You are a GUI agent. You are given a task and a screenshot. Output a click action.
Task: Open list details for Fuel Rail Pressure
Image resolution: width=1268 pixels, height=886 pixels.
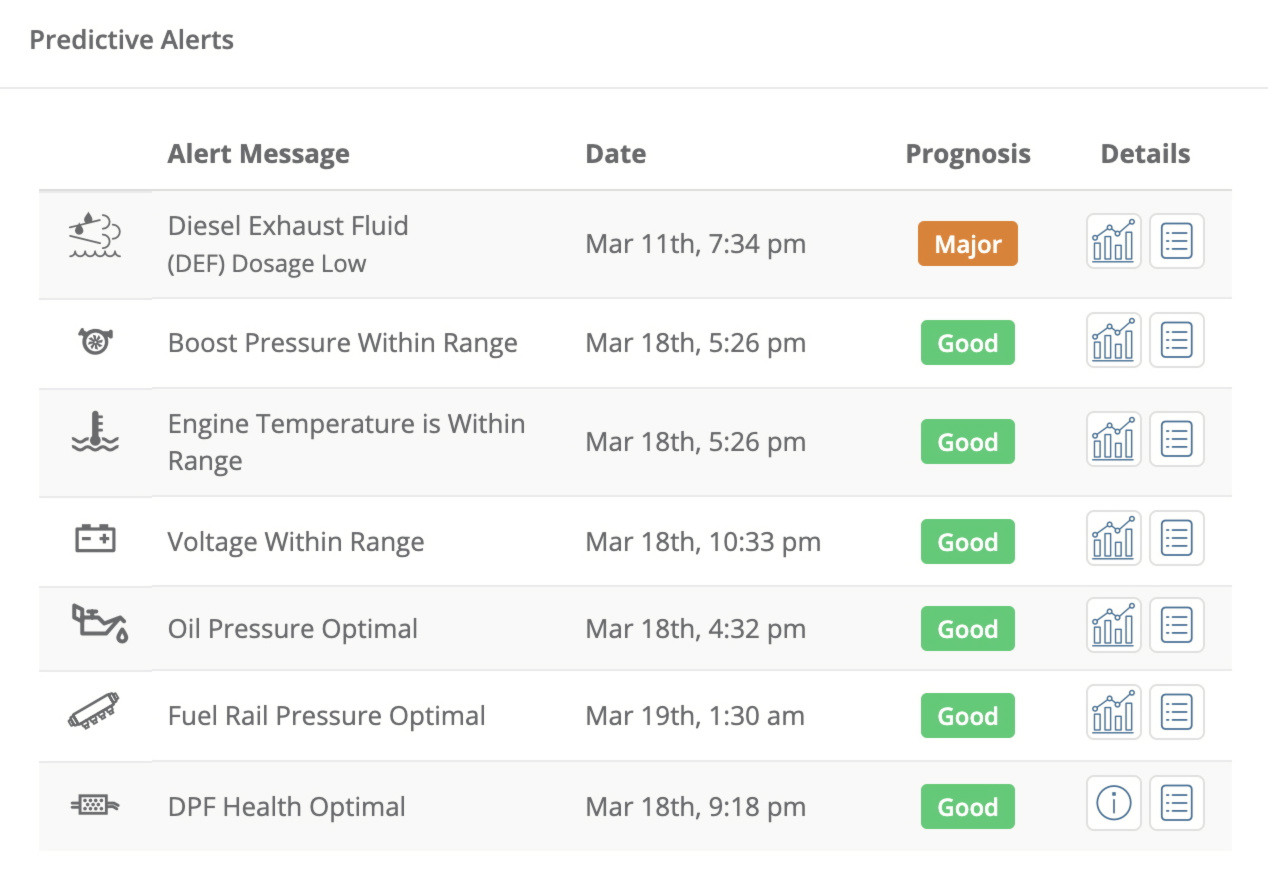(1177, 712)
